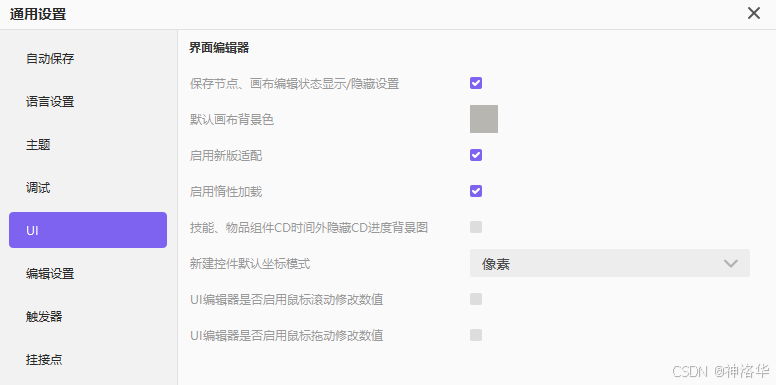Click the 启用惰性加载 label text
The image size is (776, 385).
(226, 192)
